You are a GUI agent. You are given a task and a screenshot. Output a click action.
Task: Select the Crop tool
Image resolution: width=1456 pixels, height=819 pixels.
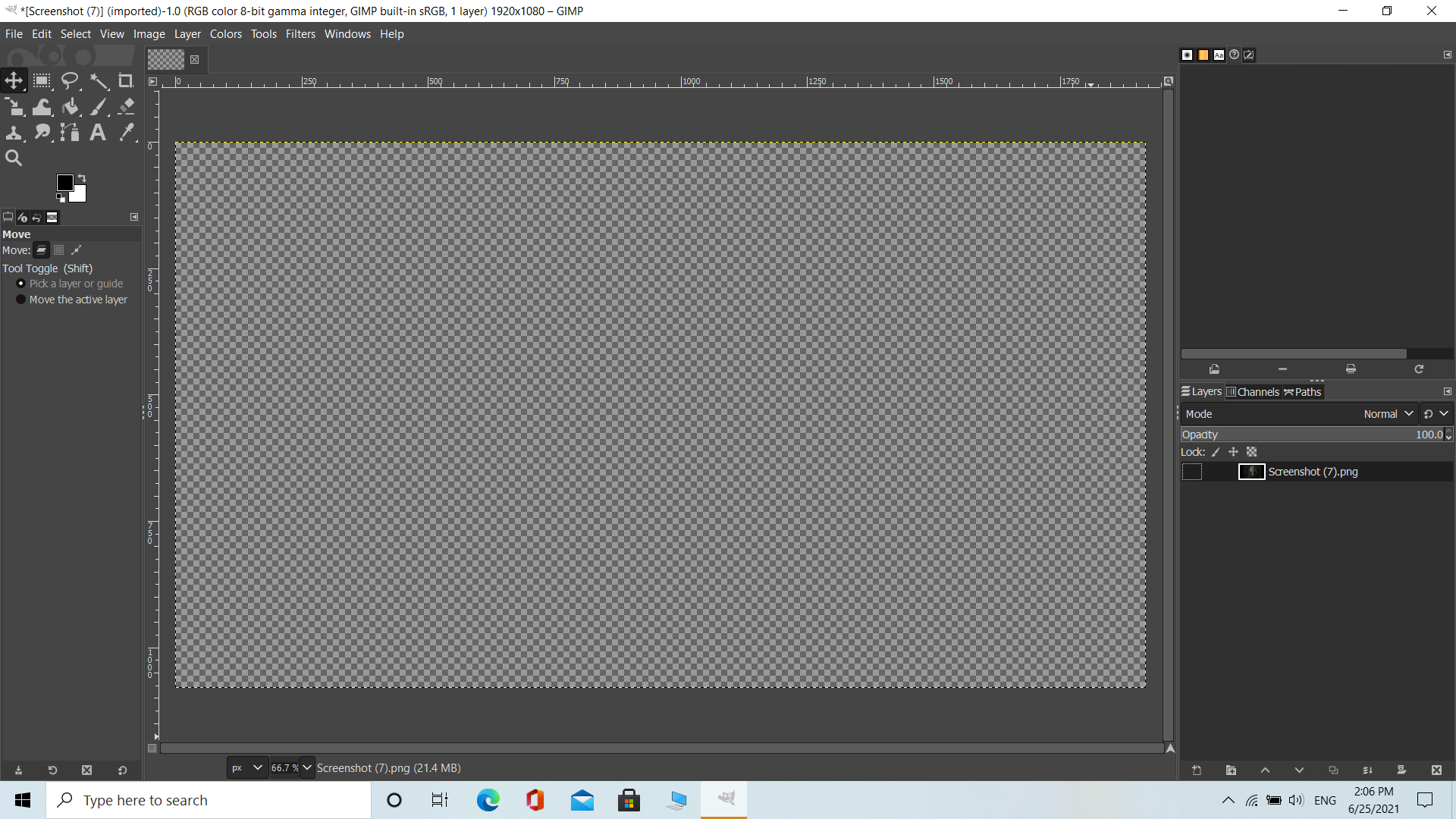pos(126,80)
